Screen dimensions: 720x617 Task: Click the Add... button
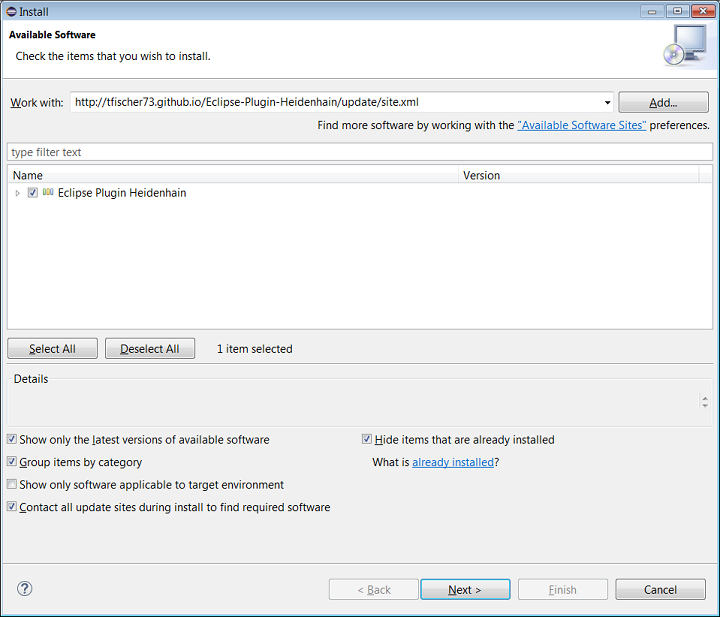[x=663, y=102]
